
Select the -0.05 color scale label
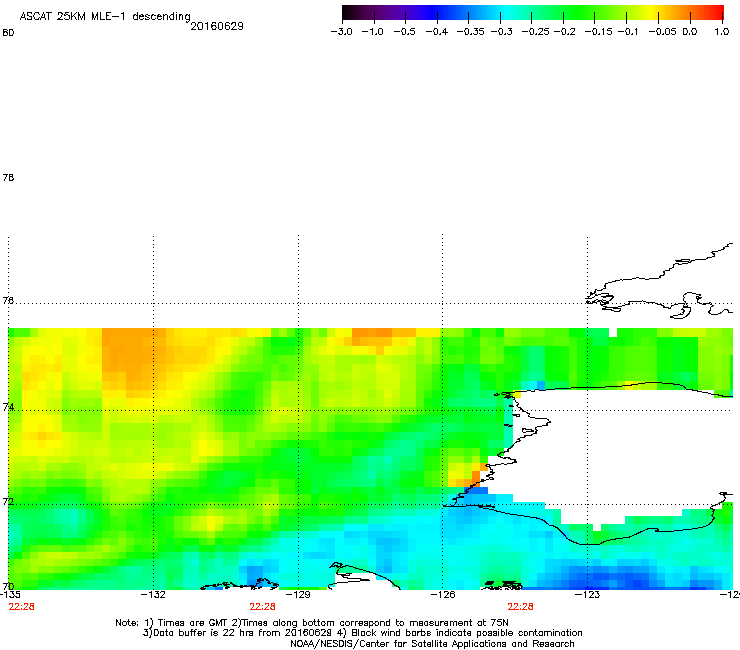[662, 32]
